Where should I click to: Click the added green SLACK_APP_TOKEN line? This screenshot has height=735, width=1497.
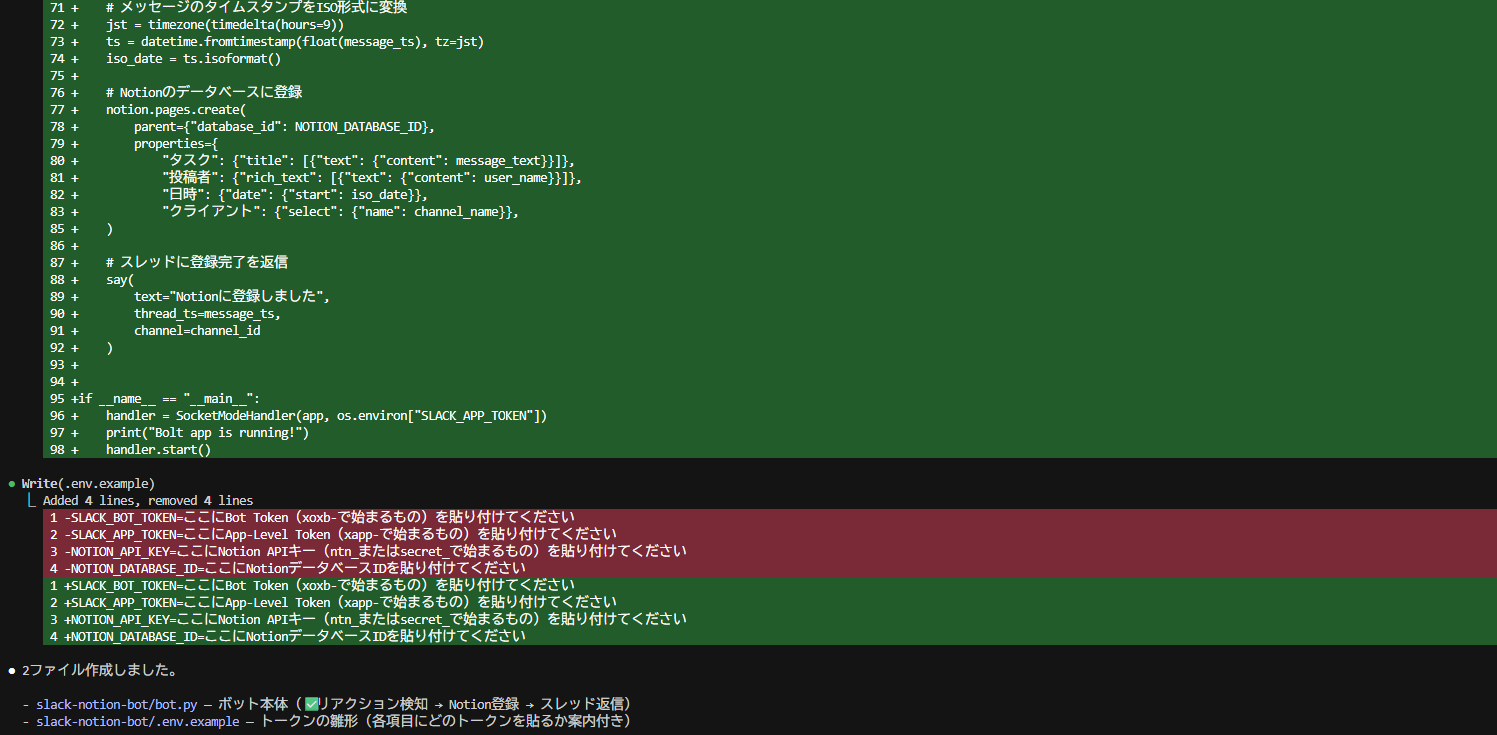340,603
